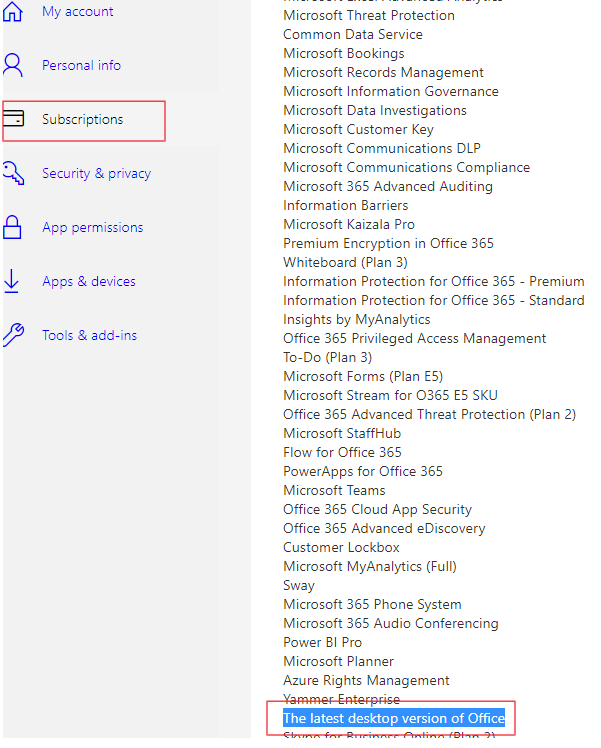This screenshot has width=601, height=748.
Task: Click the App permissions lock icon
Action: click(12, 227)
